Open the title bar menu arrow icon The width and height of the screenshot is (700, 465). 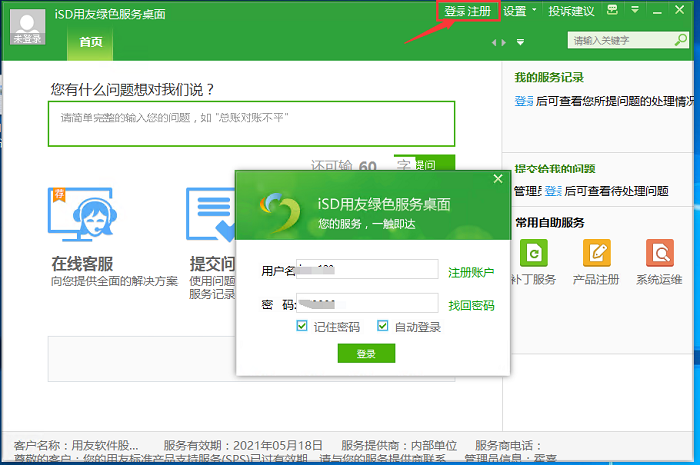tap(635, 9)
